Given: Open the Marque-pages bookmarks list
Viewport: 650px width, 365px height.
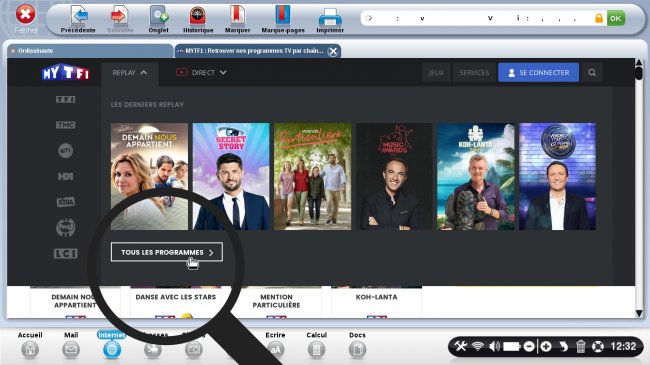Looking at the screenshot, I should pyautogui.click(x=283, y=19).
